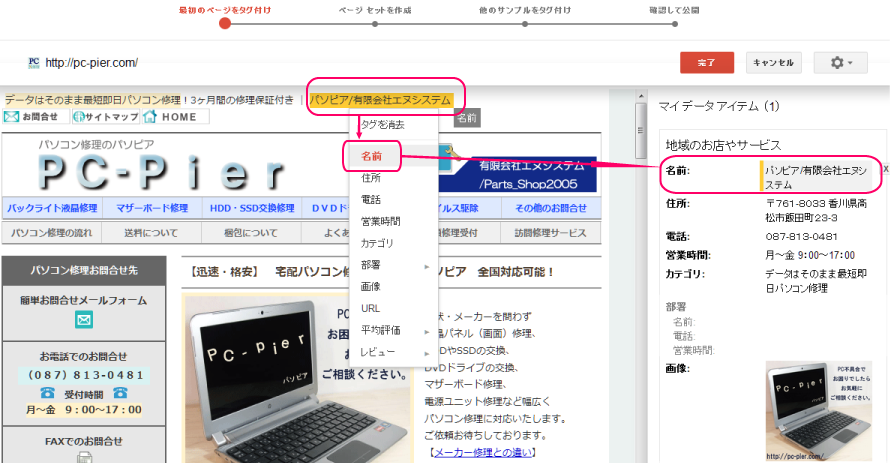Open HDD・SSD交換修理 navigation tab
The height and width of the screenshot is (463, 890).
[x=252, y=208]
